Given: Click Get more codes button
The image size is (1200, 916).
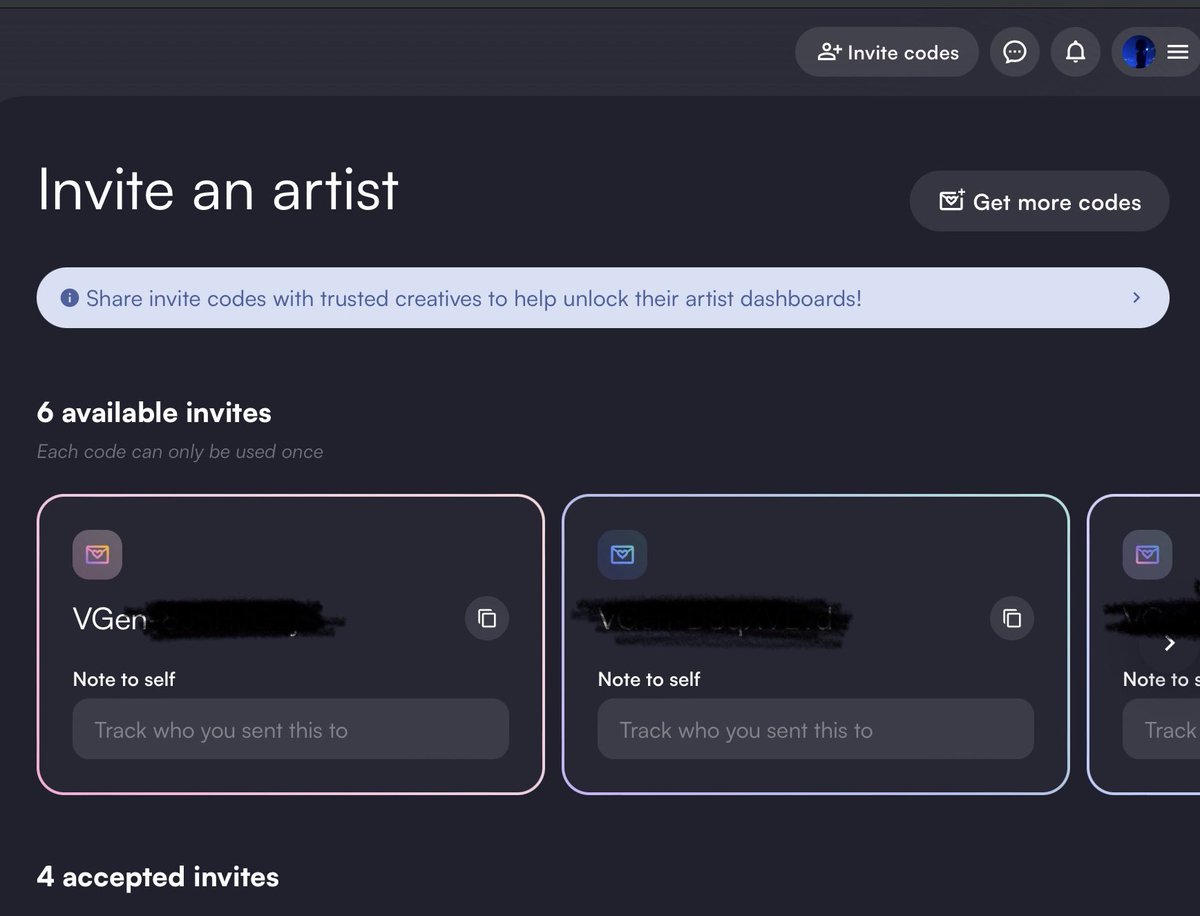Looking at the screenshot, I should pos(1039,201).
